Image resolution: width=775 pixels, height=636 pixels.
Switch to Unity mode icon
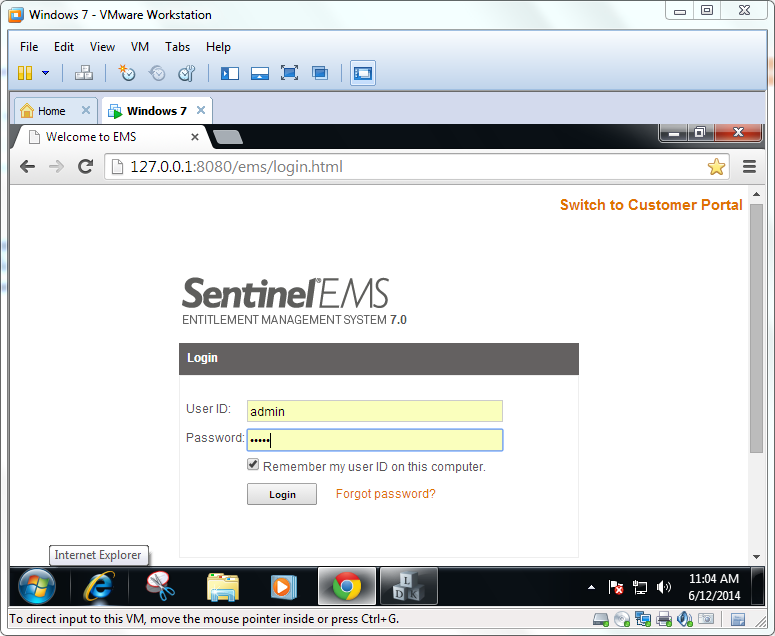pos(320,73)
